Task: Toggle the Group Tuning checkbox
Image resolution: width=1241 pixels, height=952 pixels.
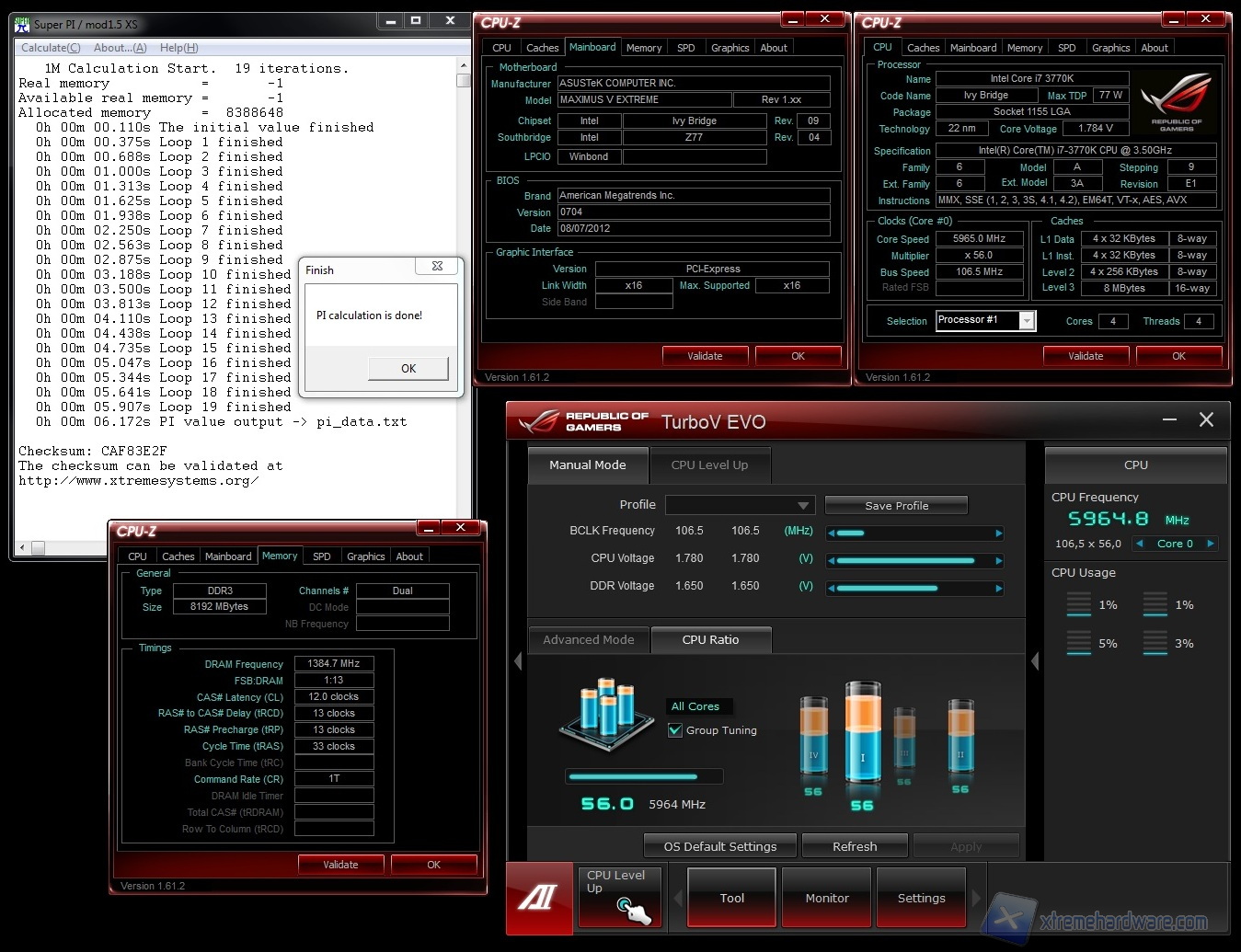Action: click(x=675, y=730)
